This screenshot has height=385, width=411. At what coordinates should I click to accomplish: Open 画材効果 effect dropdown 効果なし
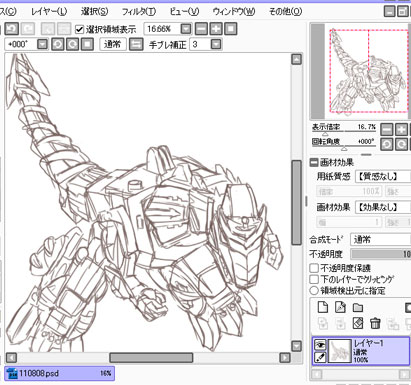pyautogui.click(x=383, y=207)
